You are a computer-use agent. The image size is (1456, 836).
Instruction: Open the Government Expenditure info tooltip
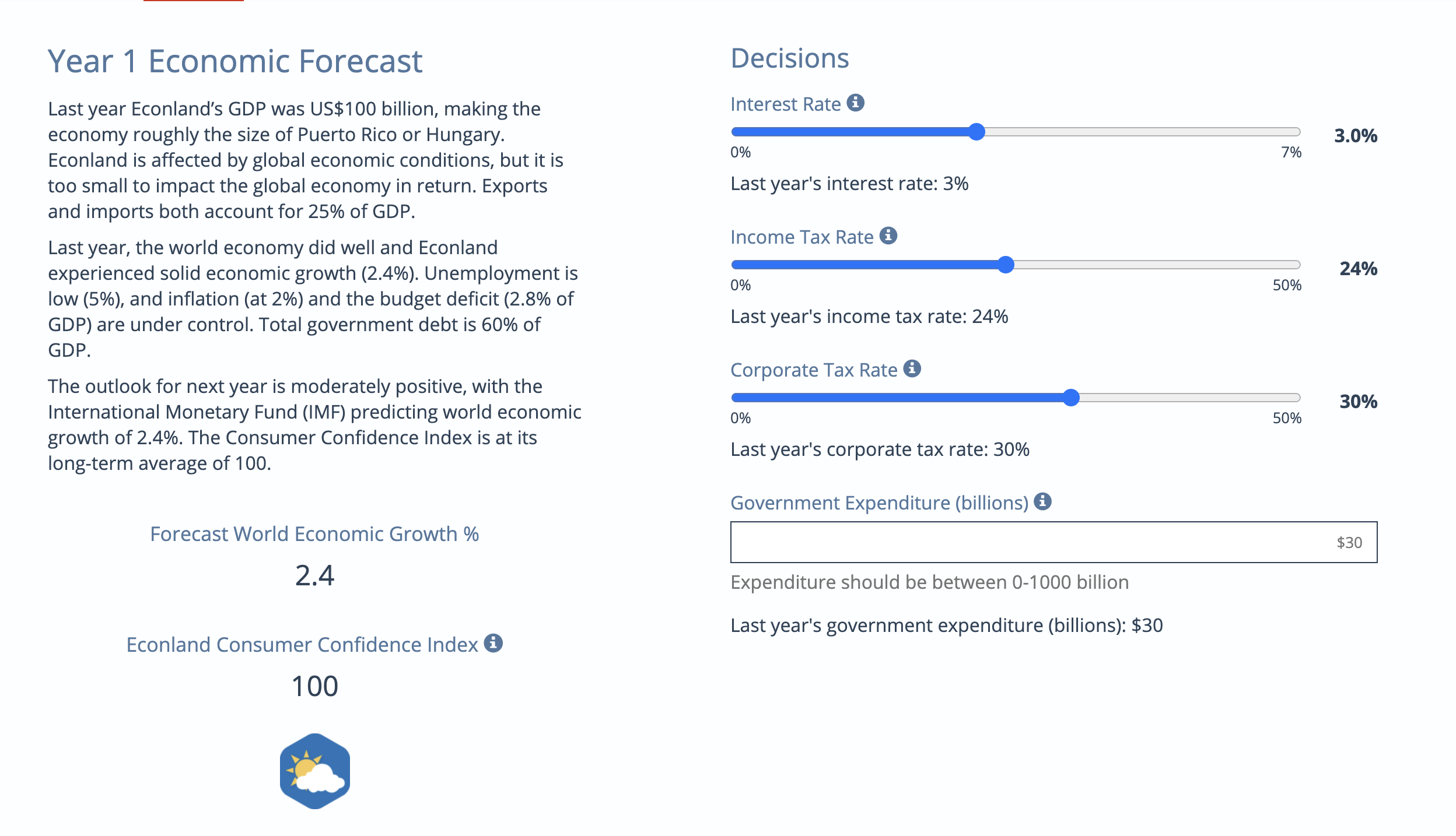[1044, 502]
